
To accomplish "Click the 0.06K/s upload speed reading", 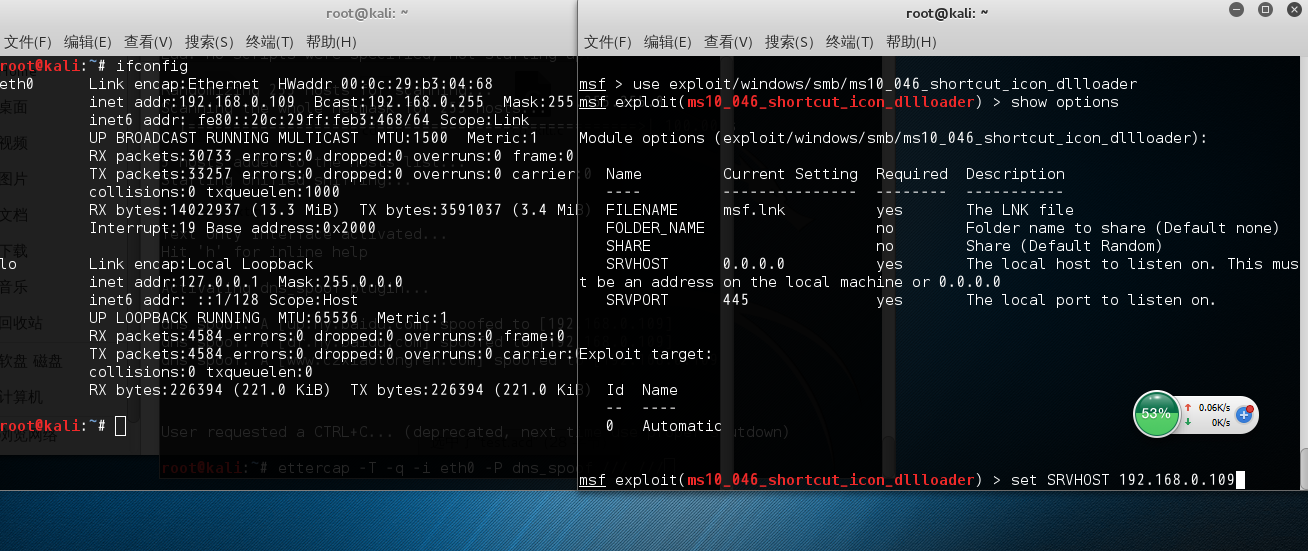I will [x=1214, y=407].
